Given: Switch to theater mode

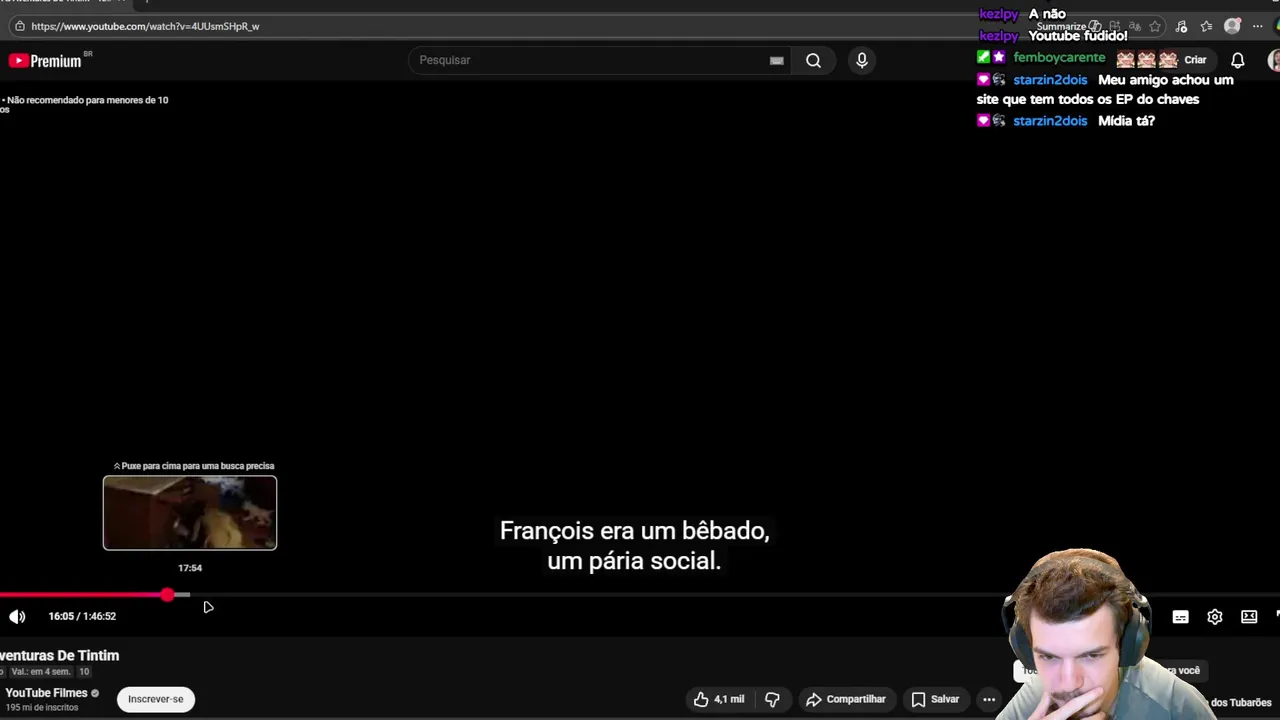Looking at the screenshot, I should 1249,617.
